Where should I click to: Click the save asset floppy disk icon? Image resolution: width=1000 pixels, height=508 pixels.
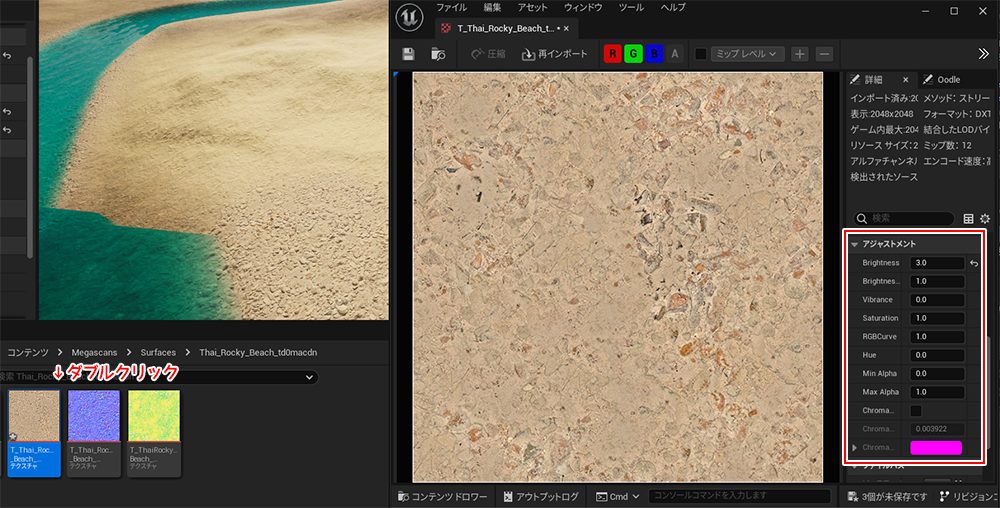click(408, 54)
